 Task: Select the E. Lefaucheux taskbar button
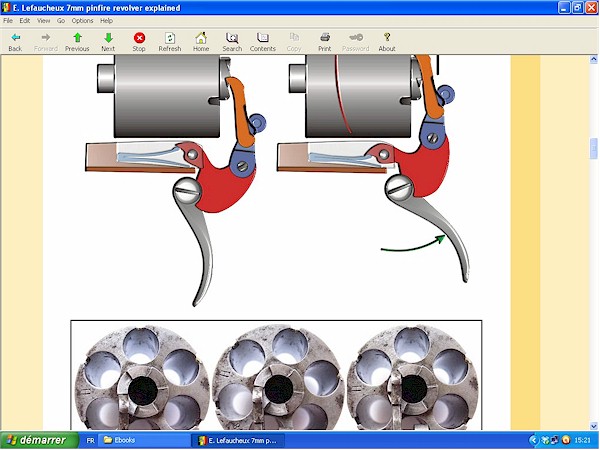pyautogui.click(x=238, y=440)
